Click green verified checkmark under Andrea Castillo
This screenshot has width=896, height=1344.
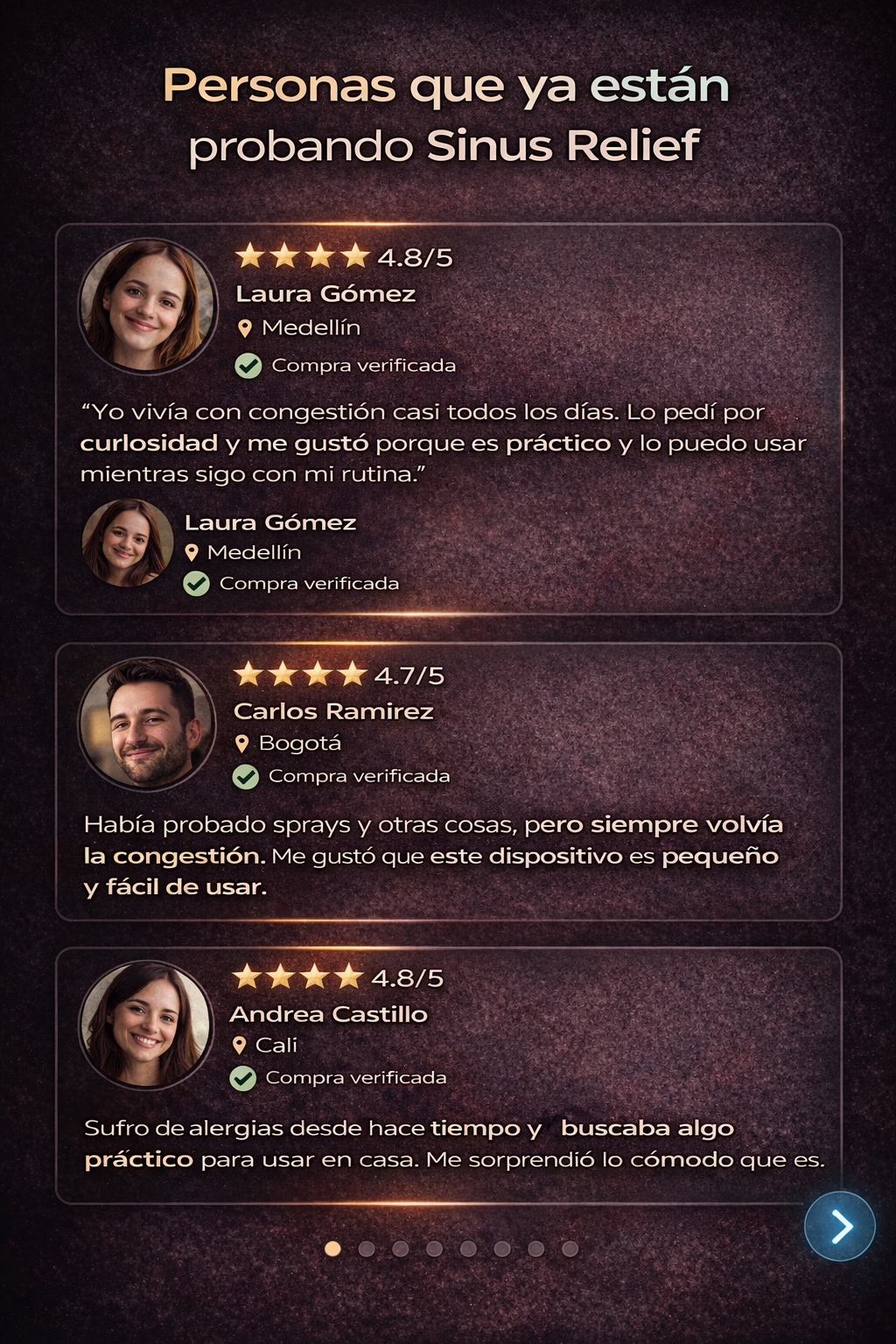click(242, 1078)
